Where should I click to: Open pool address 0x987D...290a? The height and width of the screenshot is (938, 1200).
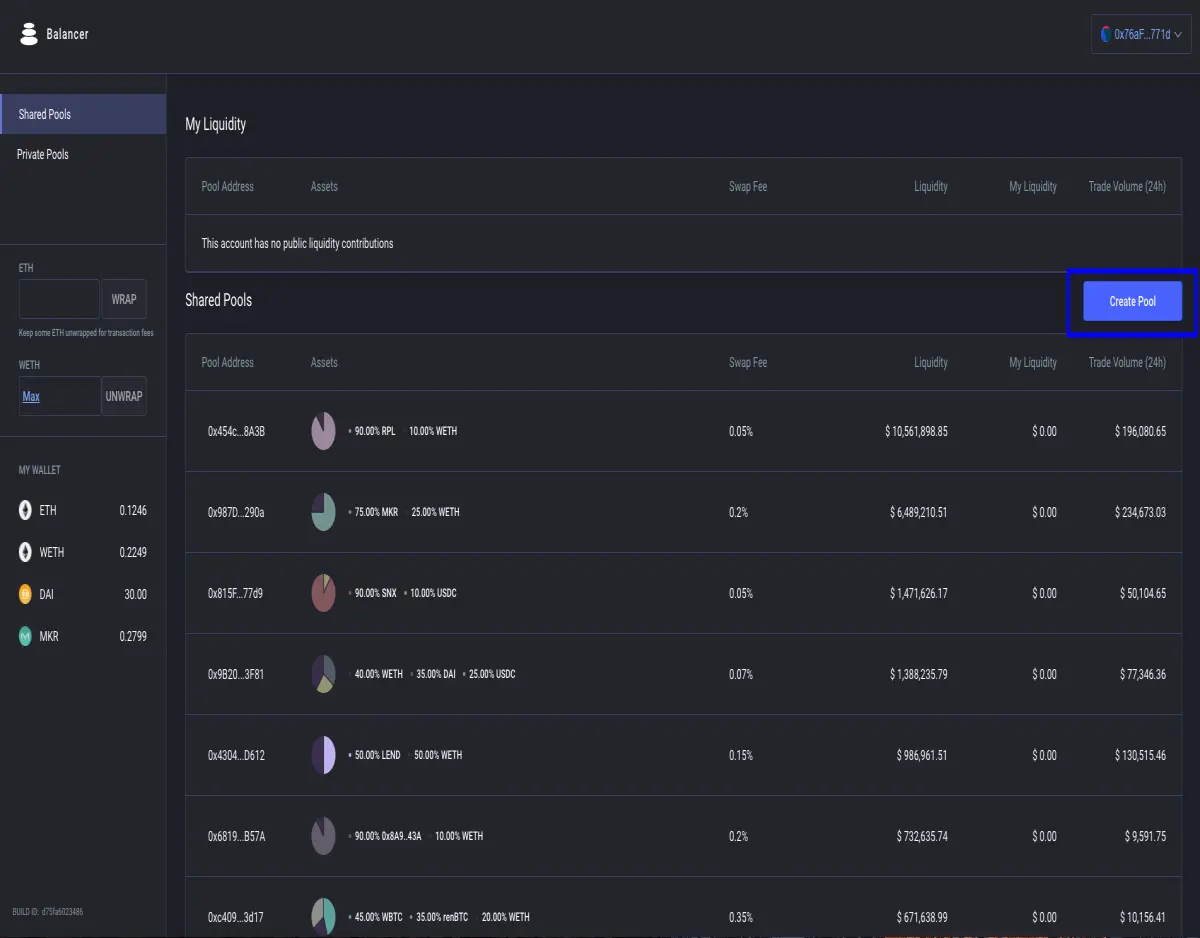point(236,512)
